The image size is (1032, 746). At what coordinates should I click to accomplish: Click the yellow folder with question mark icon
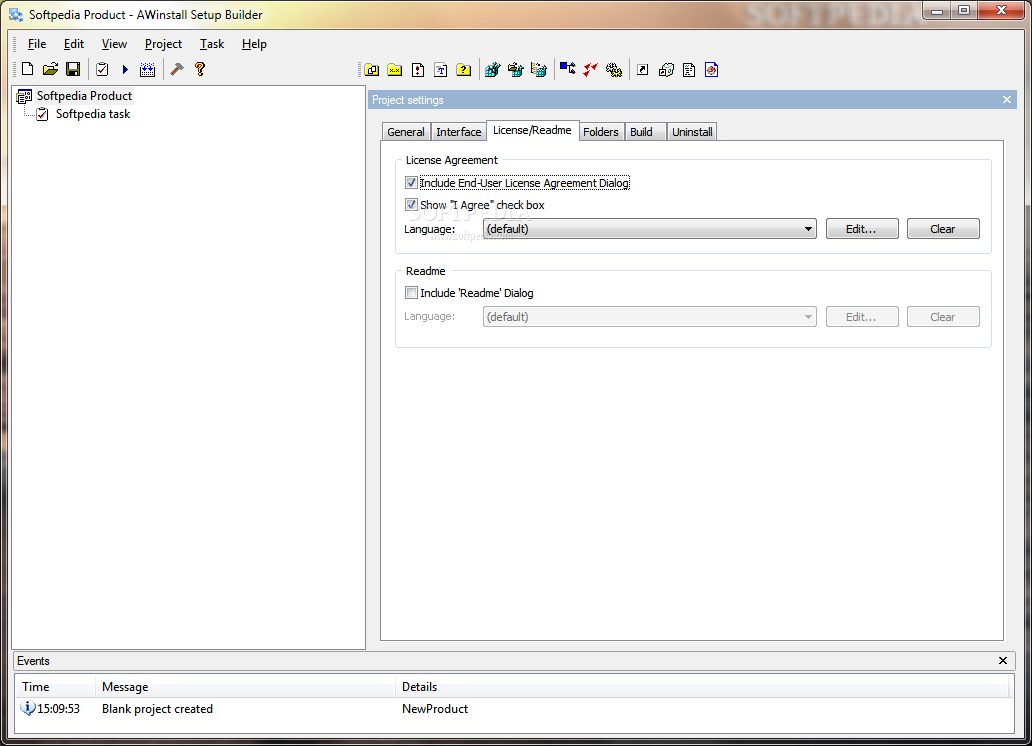click(x=464, y=70)
